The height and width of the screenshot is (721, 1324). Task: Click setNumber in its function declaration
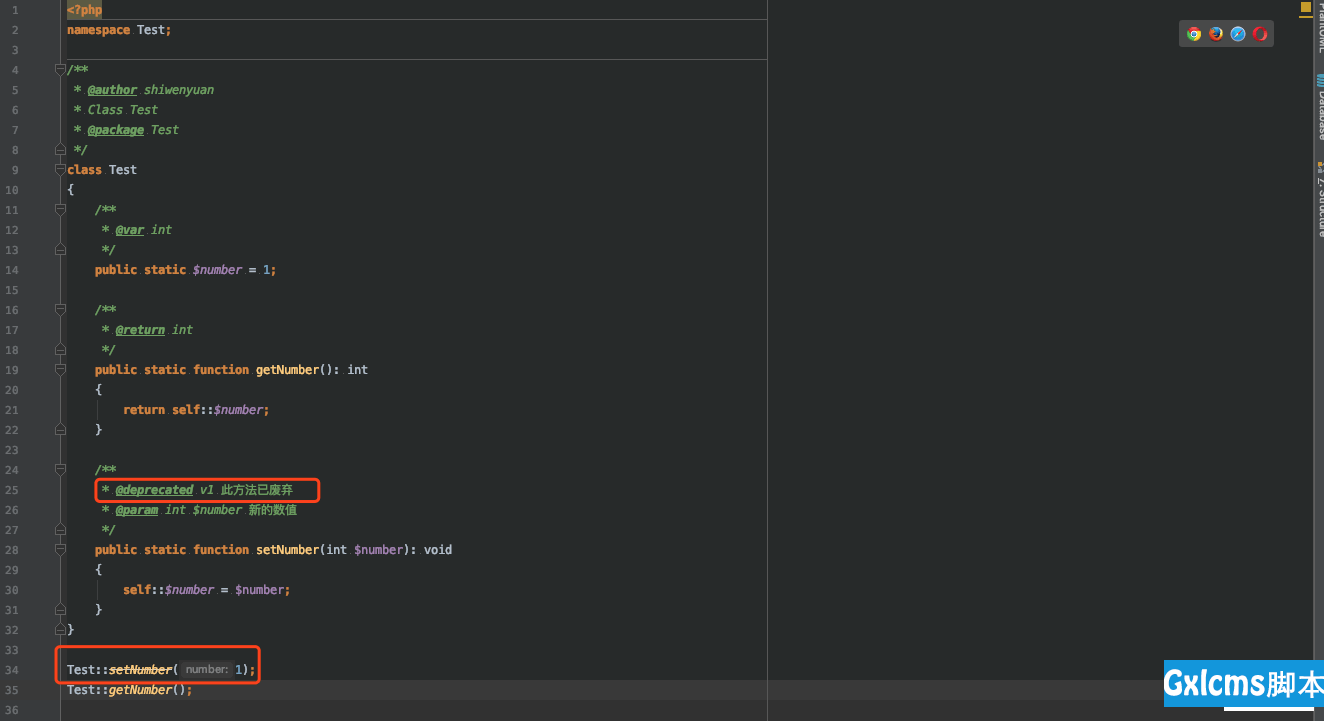(x=288, y=550)
